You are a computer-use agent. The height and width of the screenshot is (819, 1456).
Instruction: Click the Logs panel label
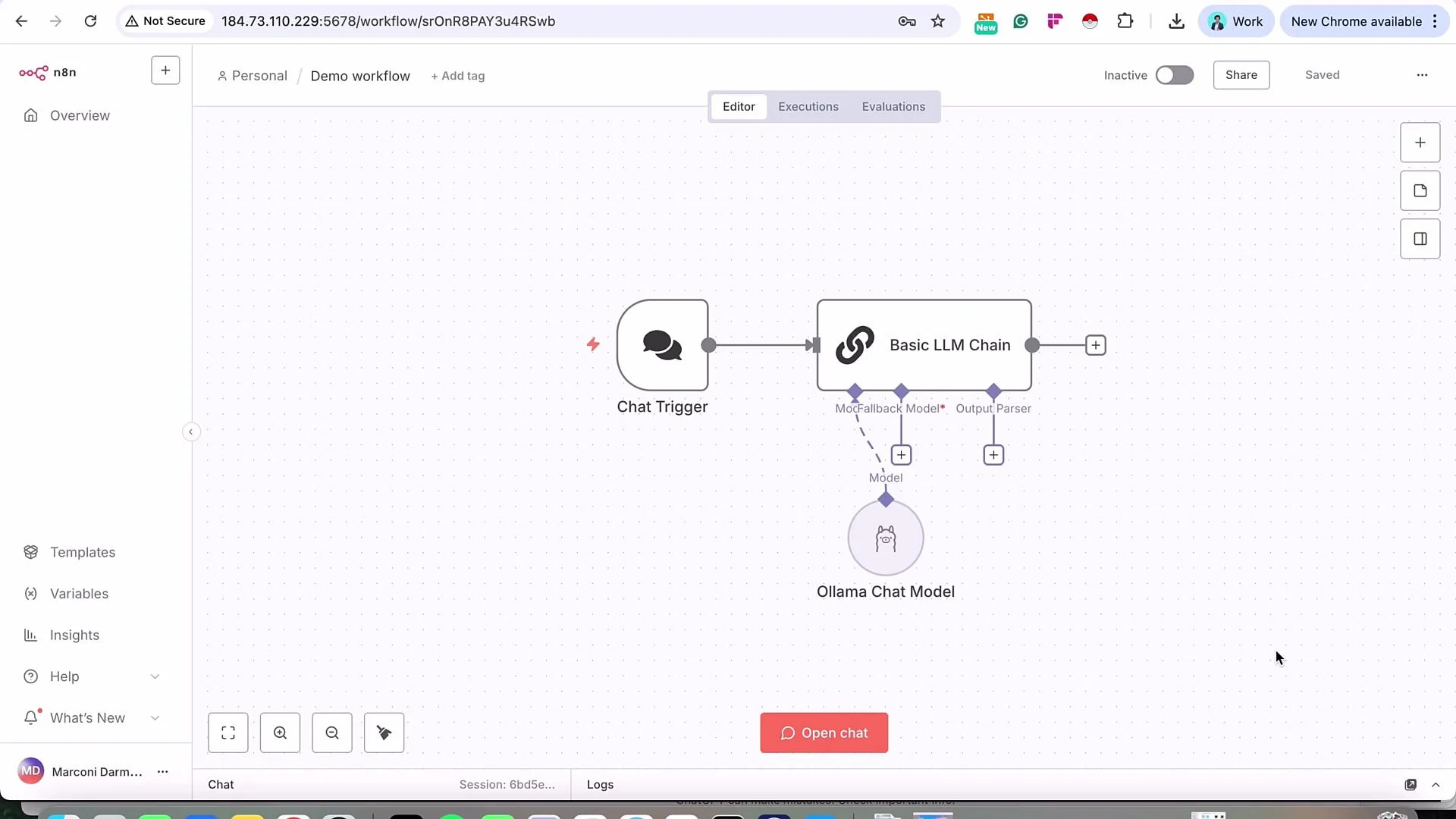600,785
